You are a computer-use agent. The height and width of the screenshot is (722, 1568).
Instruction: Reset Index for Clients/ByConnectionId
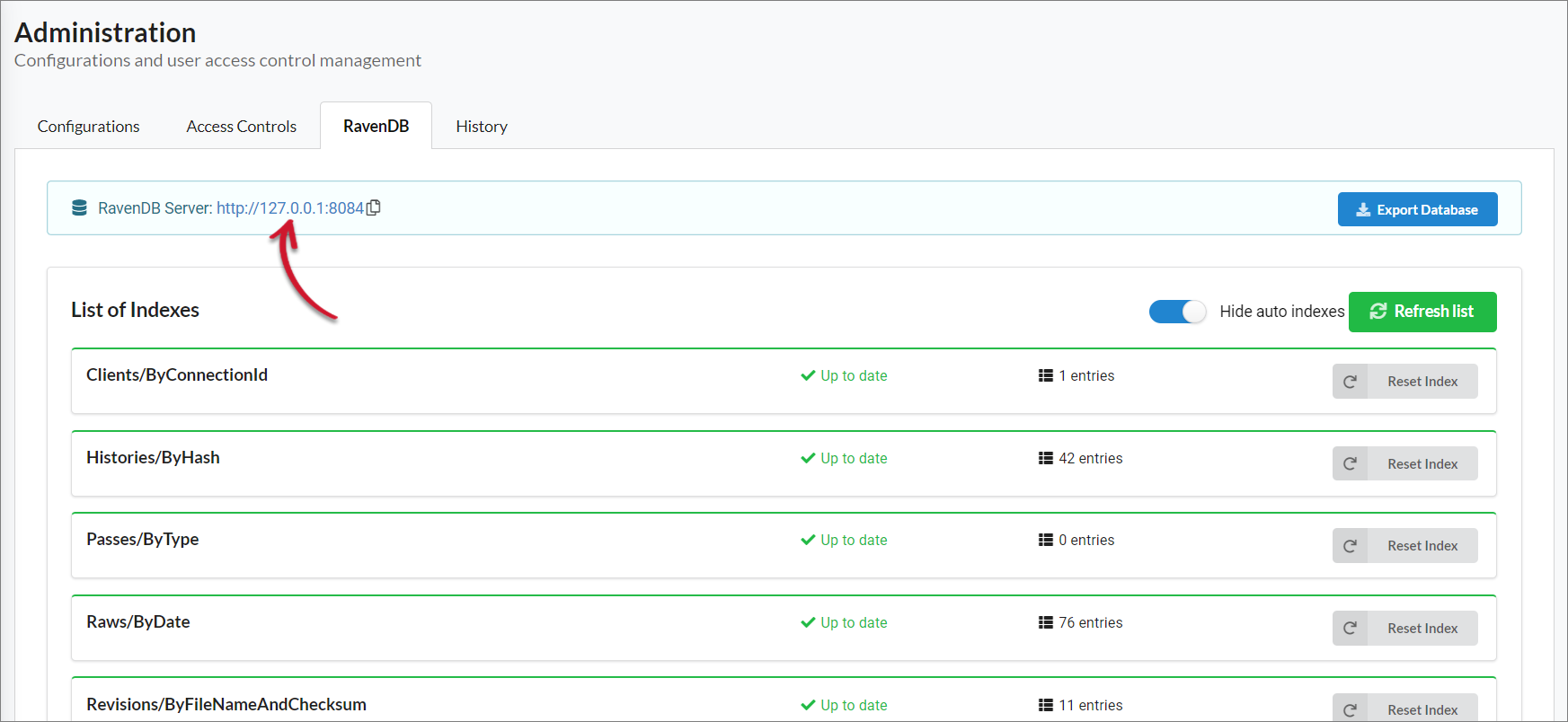coord(1405,382)
